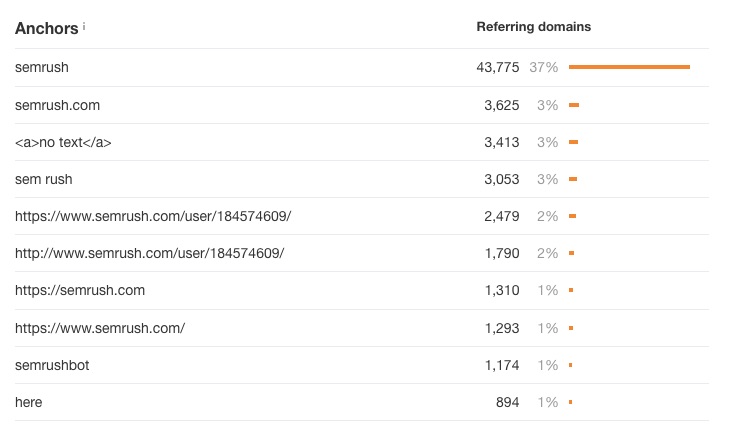Click the 'here' anchor text
Viewport: 729px width, 425px height.
(x=28, y=402)
